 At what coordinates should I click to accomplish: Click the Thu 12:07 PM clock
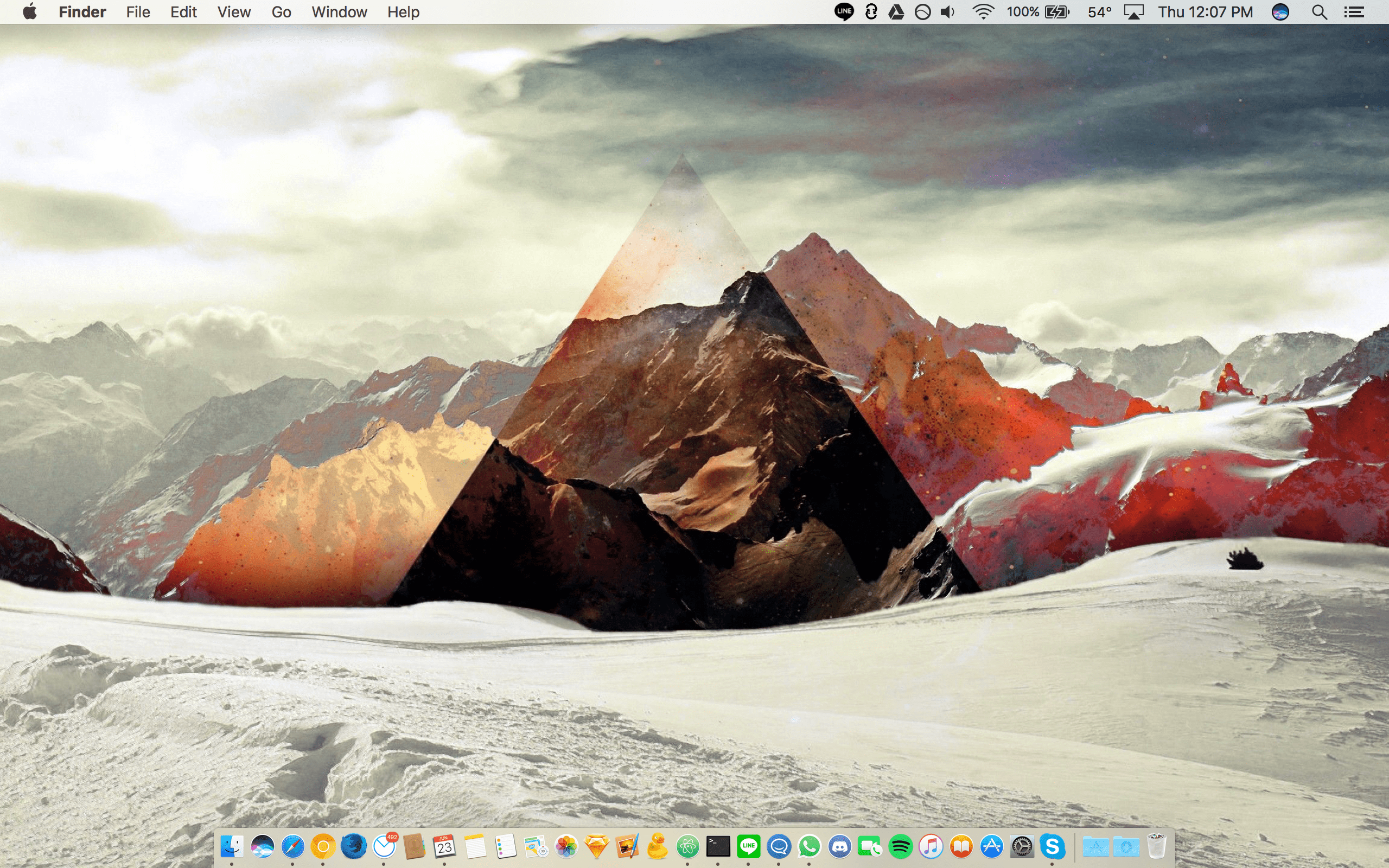pos(1205,11)
